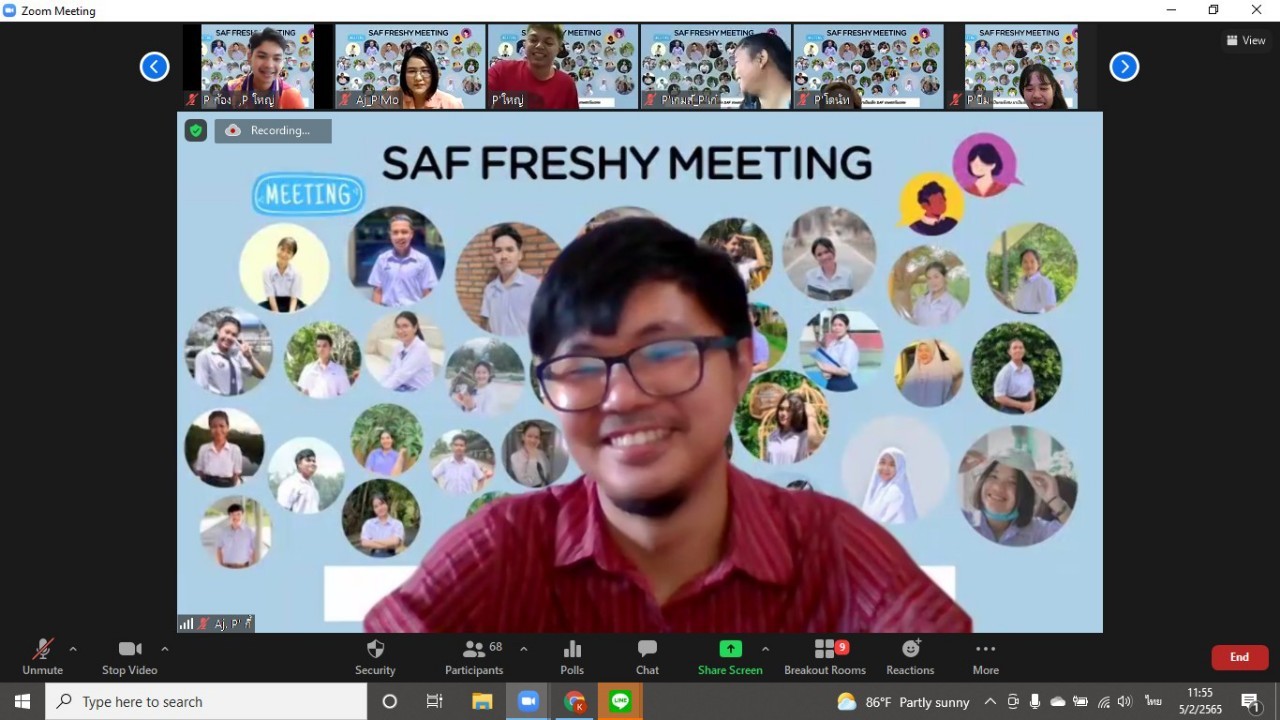Open Breakout Rooms
The height and width of the screenshot is (720, 1280).
coord(825,656)
